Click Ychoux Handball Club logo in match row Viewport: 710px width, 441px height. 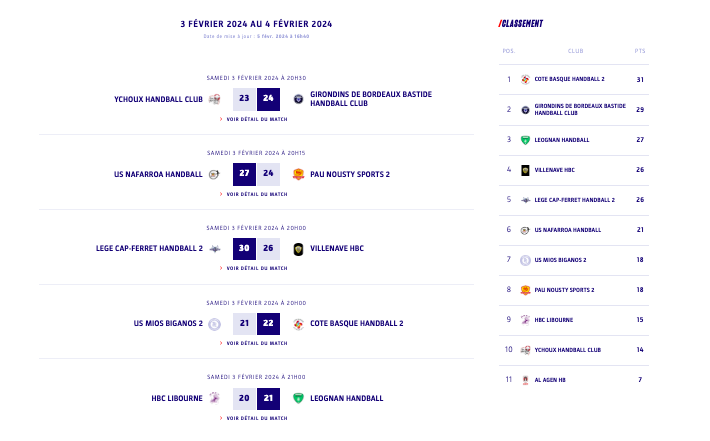pos(215,99)
